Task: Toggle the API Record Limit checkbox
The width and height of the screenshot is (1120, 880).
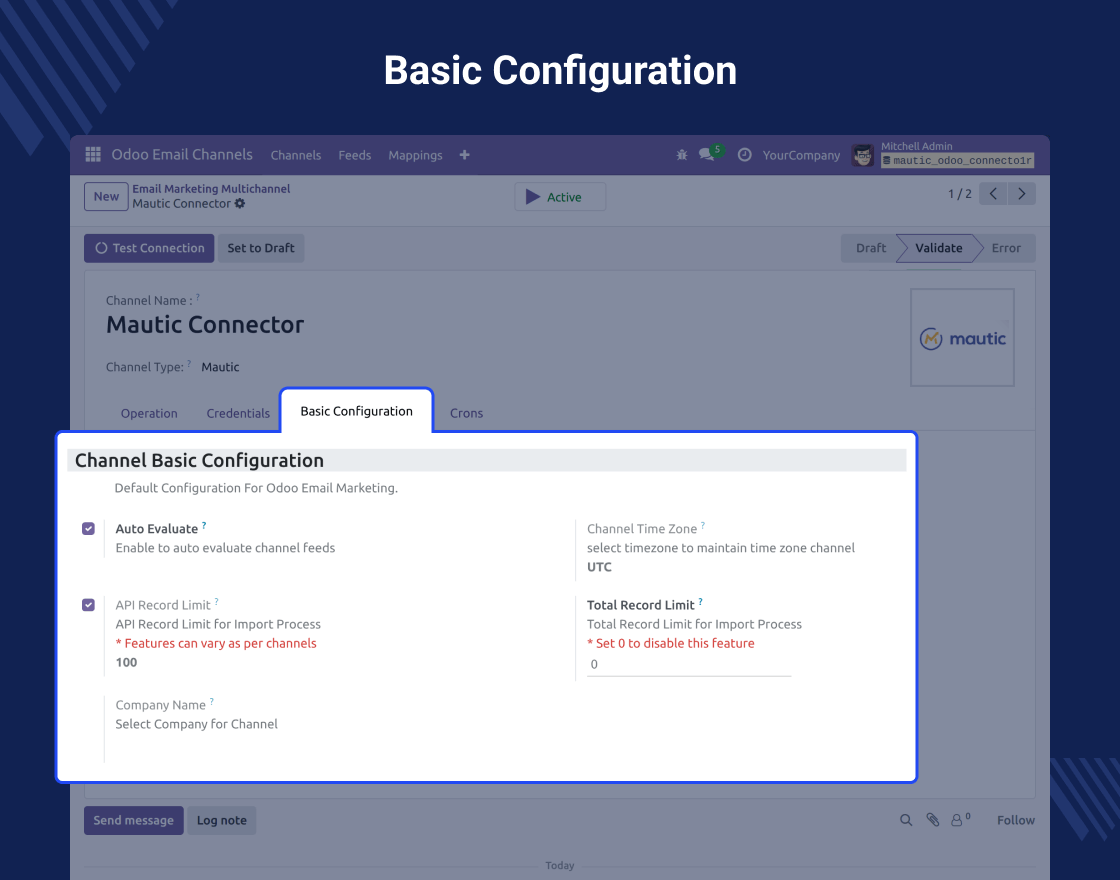Action: [x=89, y=605]
